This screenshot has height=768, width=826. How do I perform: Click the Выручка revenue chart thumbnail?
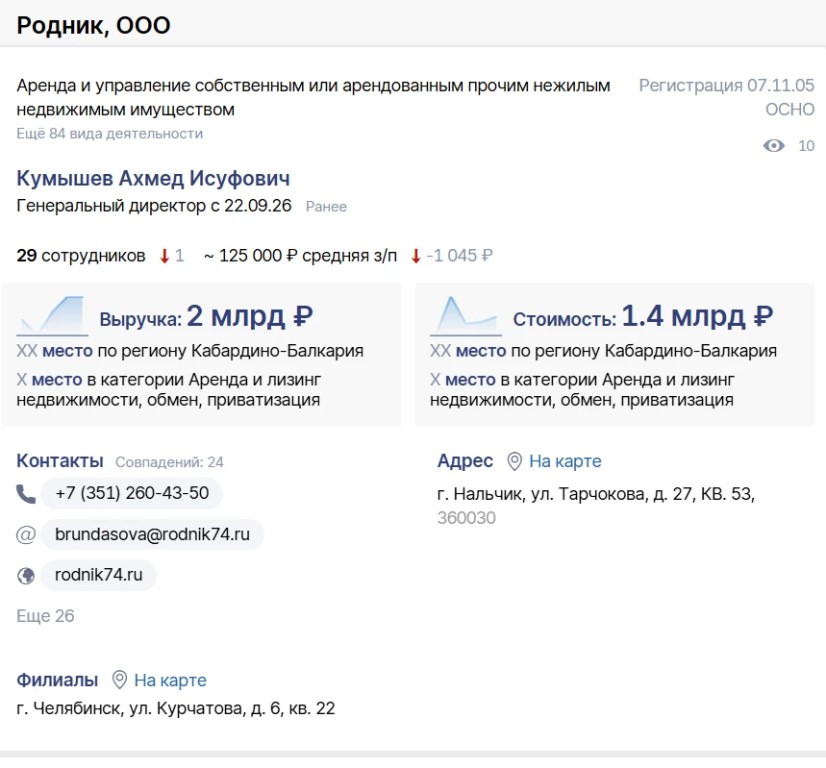pyautogui.click(x=52, y=316)
